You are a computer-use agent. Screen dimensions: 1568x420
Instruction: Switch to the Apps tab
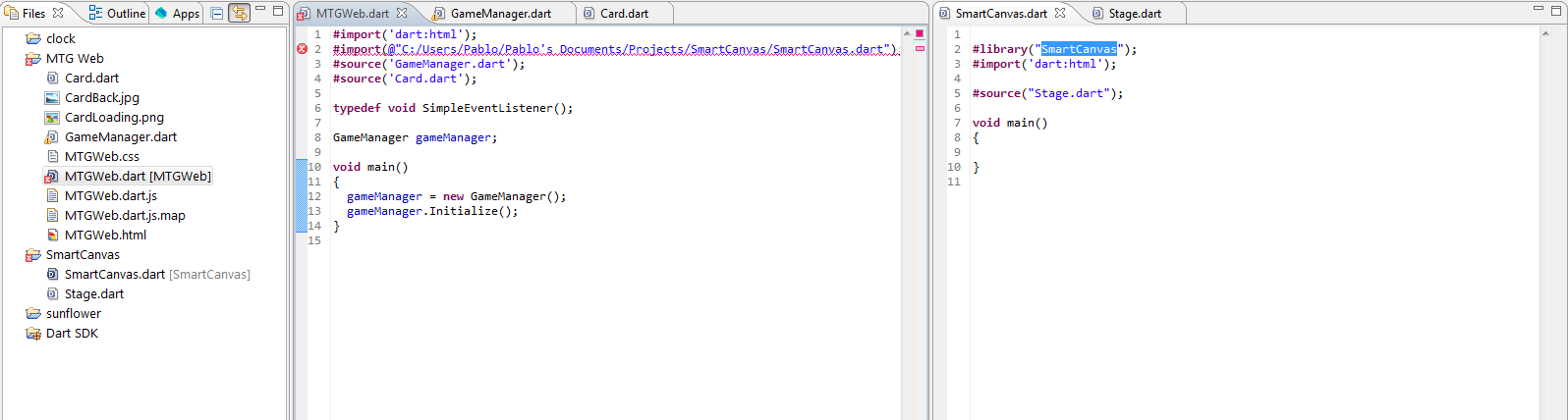(178, 13)
